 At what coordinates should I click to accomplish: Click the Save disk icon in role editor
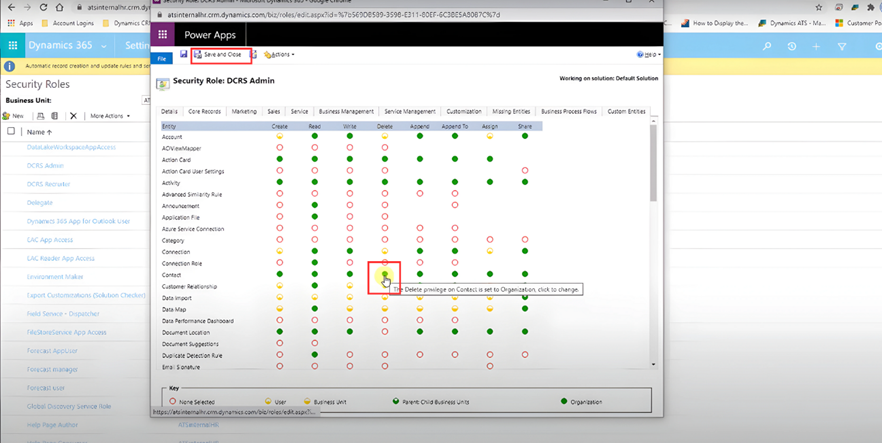click(183, 54)
